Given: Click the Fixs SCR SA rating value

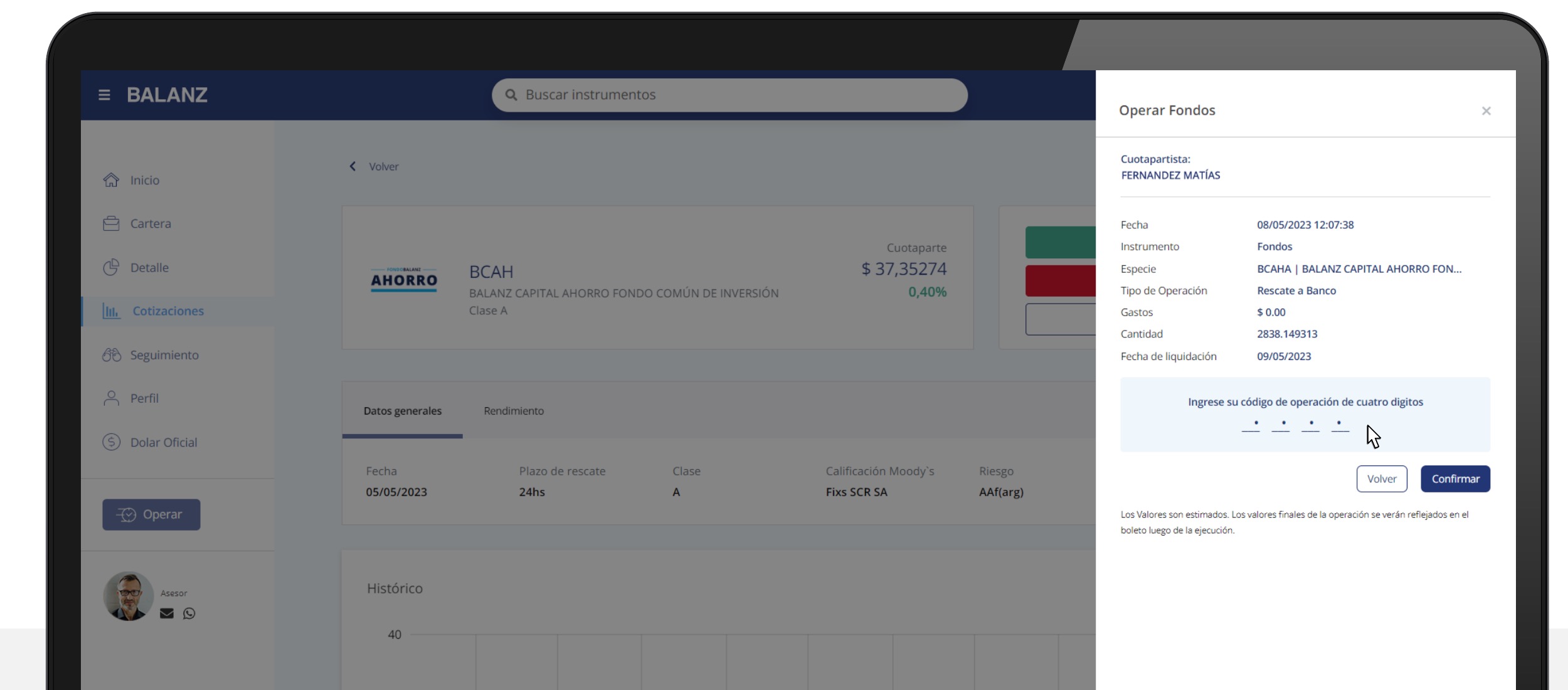Looking at the screenshot, I should tap(857, 492).
